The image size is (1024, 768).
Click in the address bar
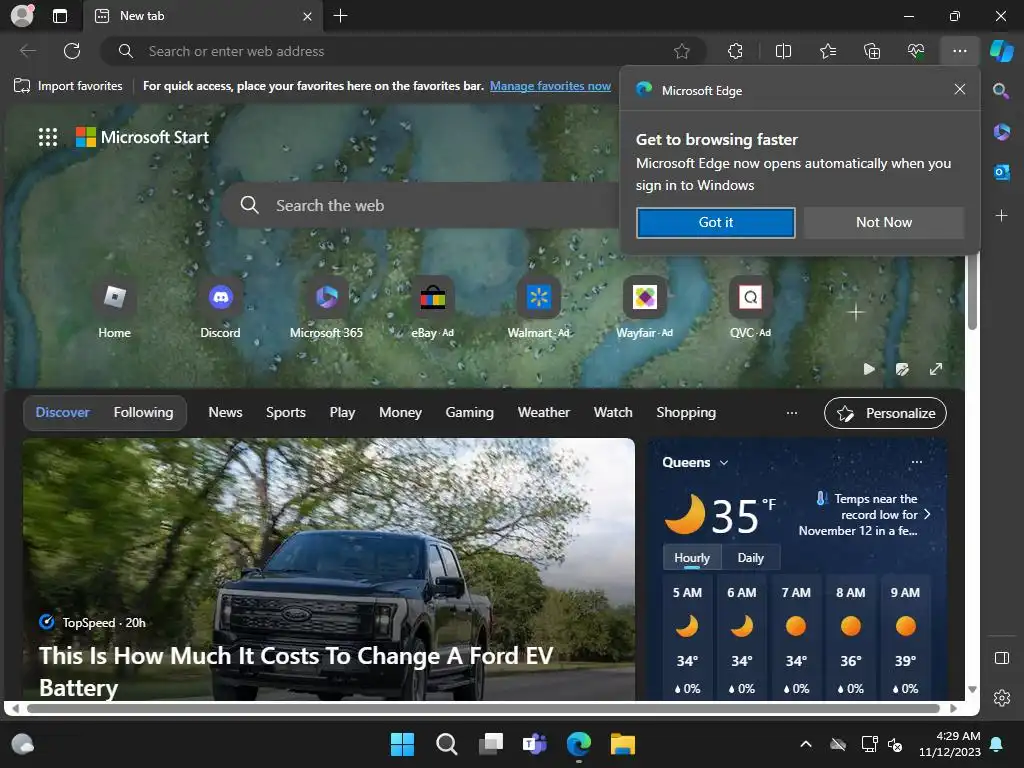click(405, 51)
